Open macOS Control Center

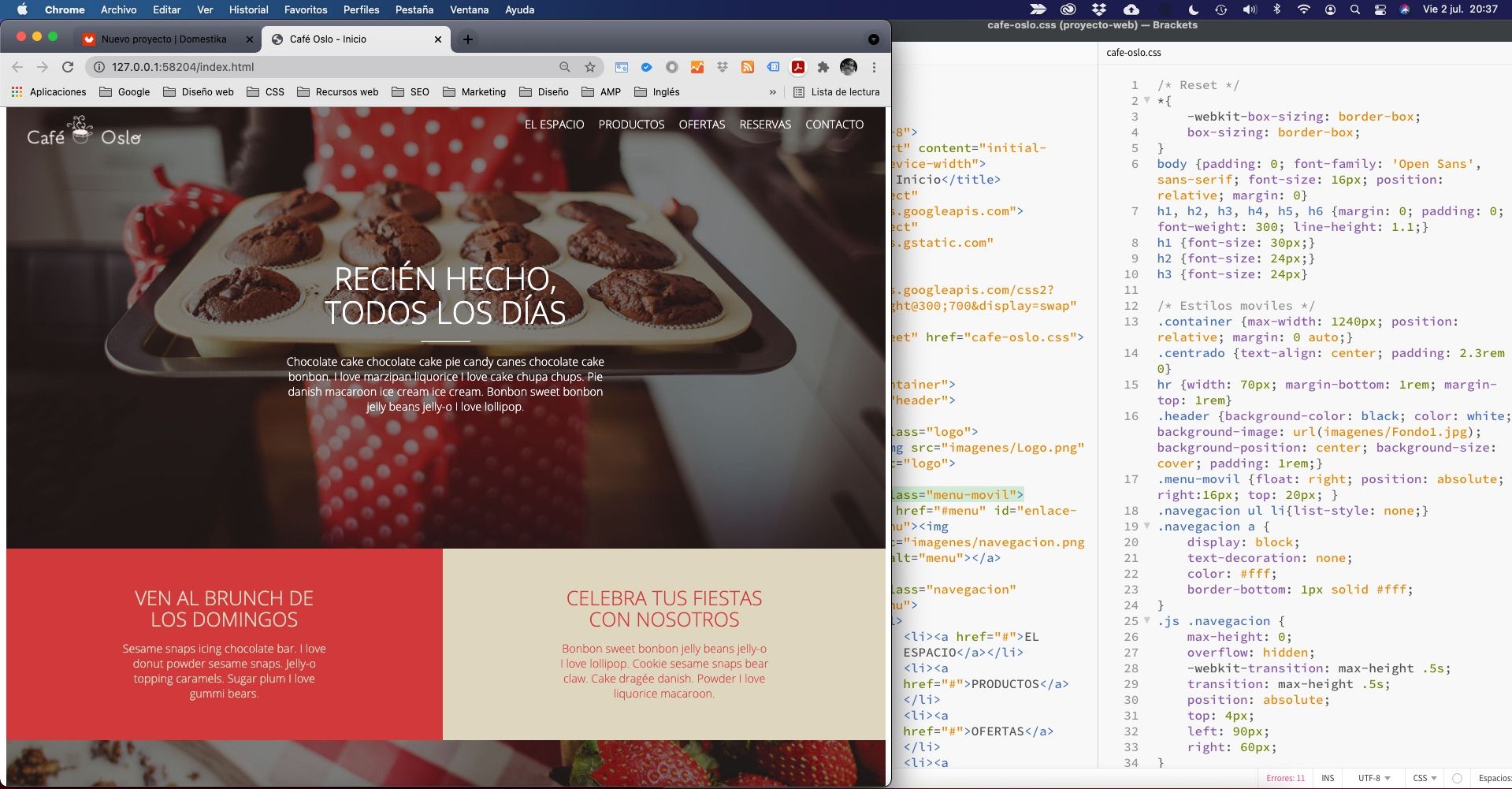[1380, 9]
